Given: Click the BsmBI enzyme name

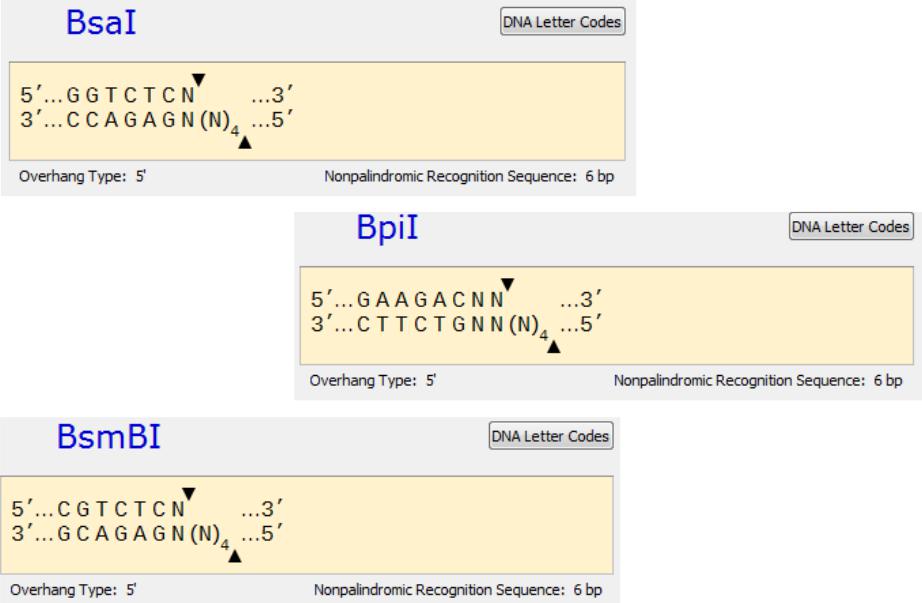Looking at the screenshot, I should [x=109, y=437].
